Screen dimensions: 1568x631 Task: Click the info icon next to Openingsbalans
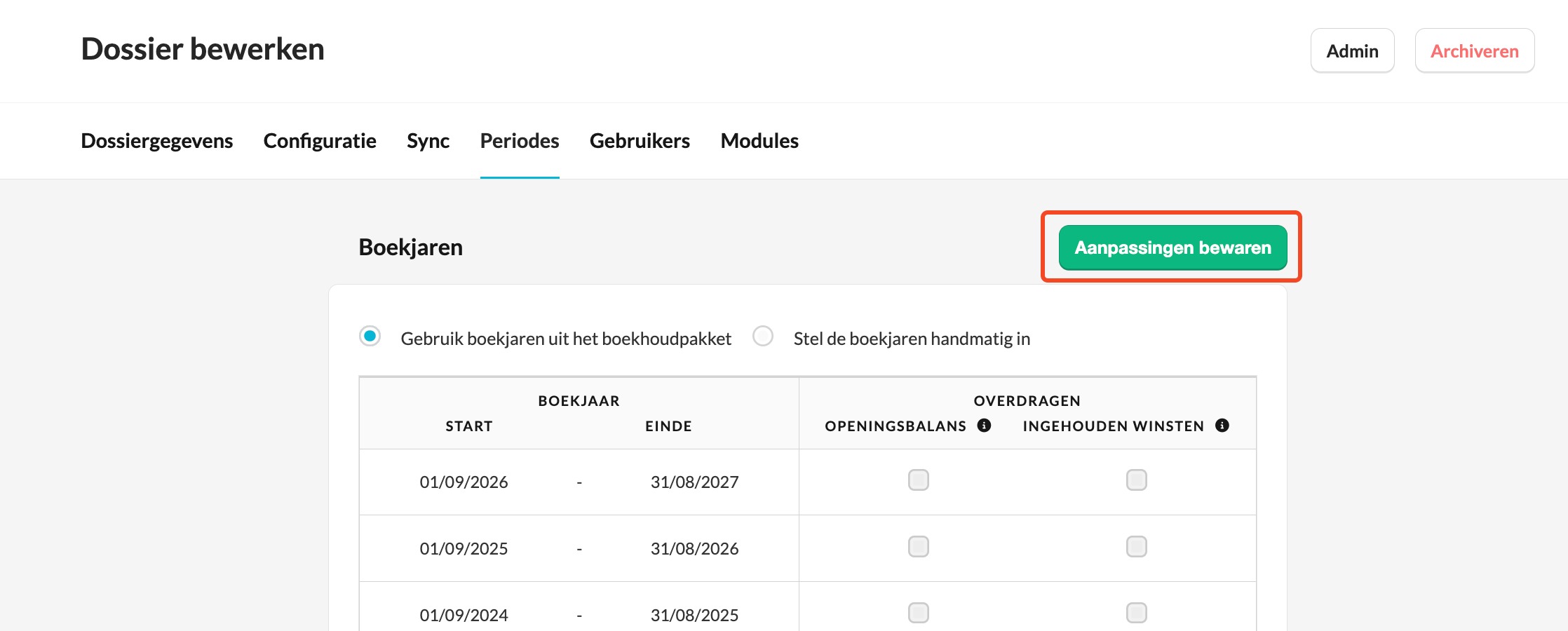click(984, 426)
